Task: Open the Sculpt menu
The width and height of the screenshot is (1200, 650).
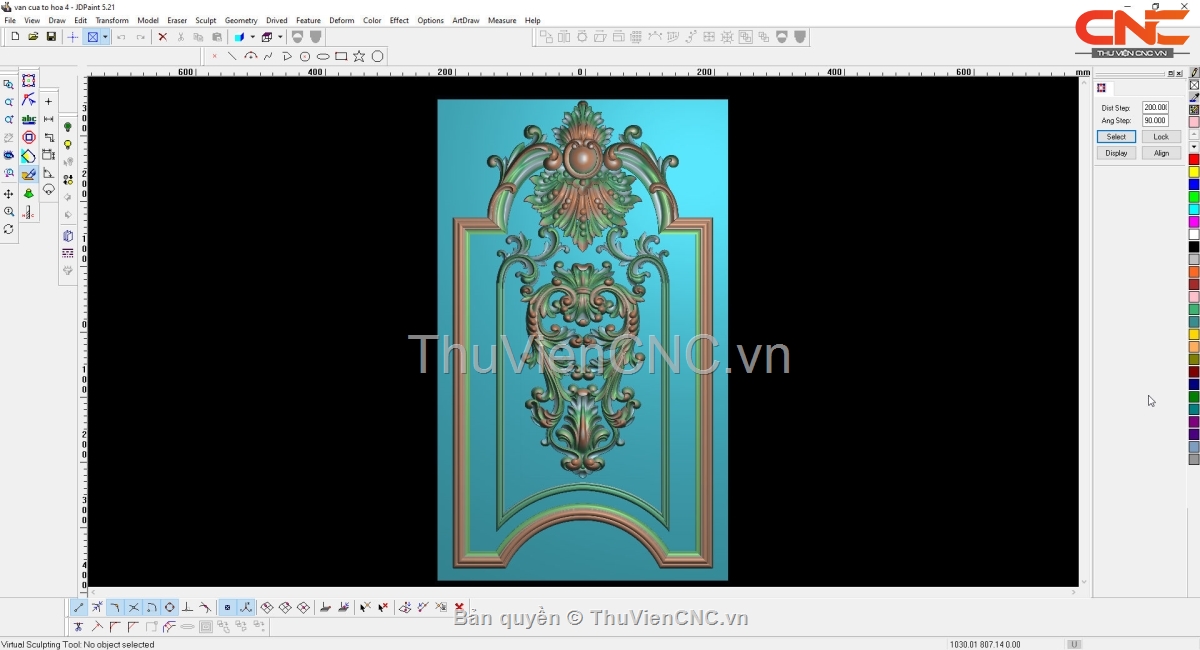Action: coord(205,20)
